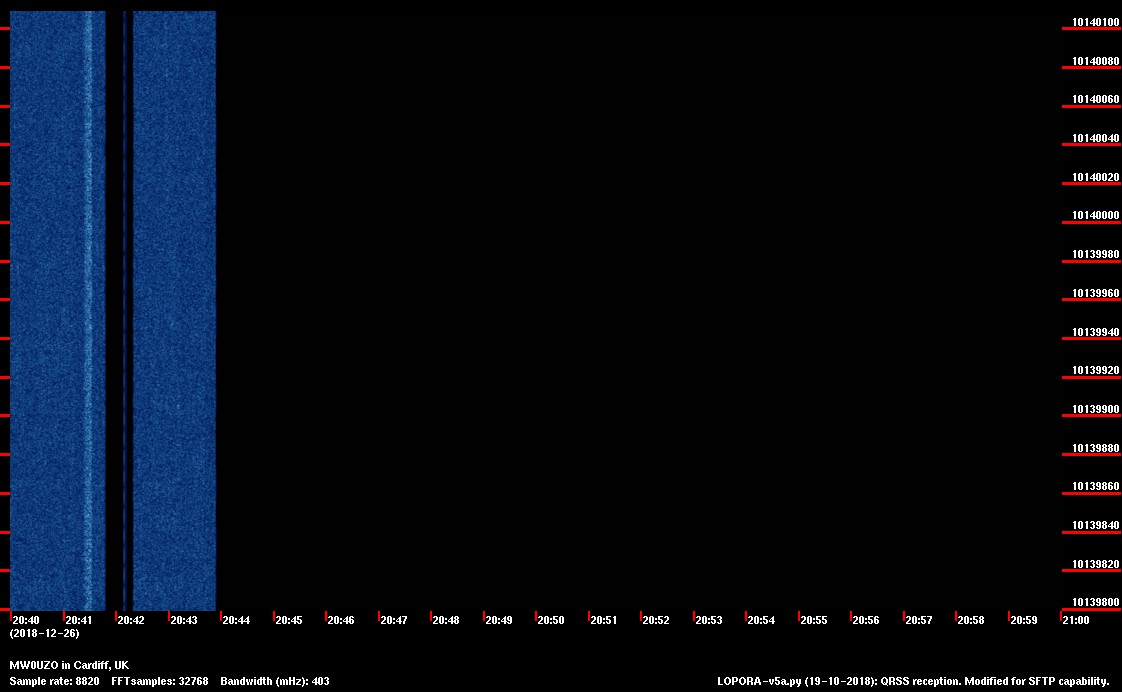Viewport: 1122px width, 692px height.
Task: Pick the 10139900 frequency scale label
Action: 1096,409
